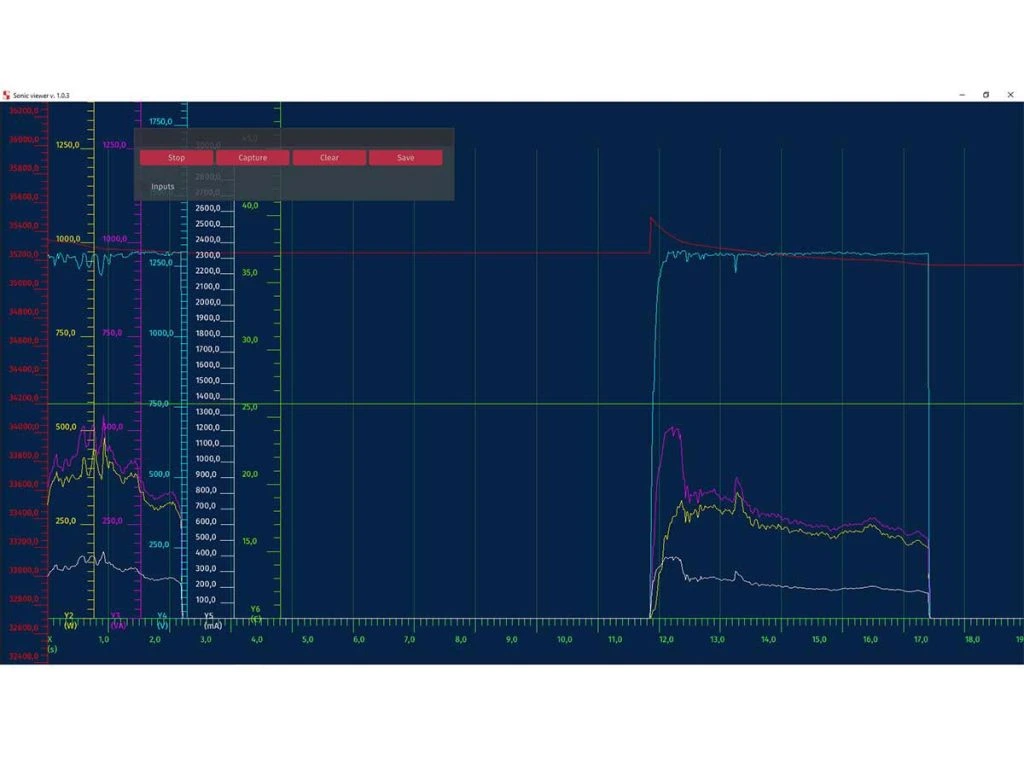Capture the current waveform
1024x768 pixels.
252,157
